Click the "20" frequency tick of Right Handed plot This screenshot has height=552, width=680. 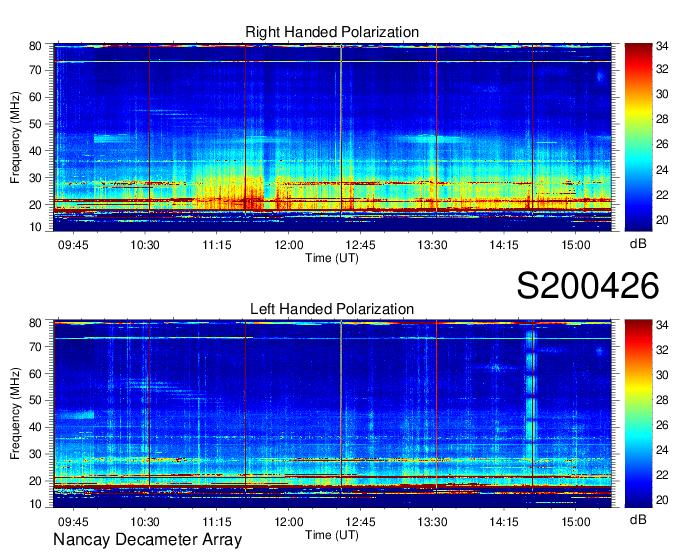[35, 205]
